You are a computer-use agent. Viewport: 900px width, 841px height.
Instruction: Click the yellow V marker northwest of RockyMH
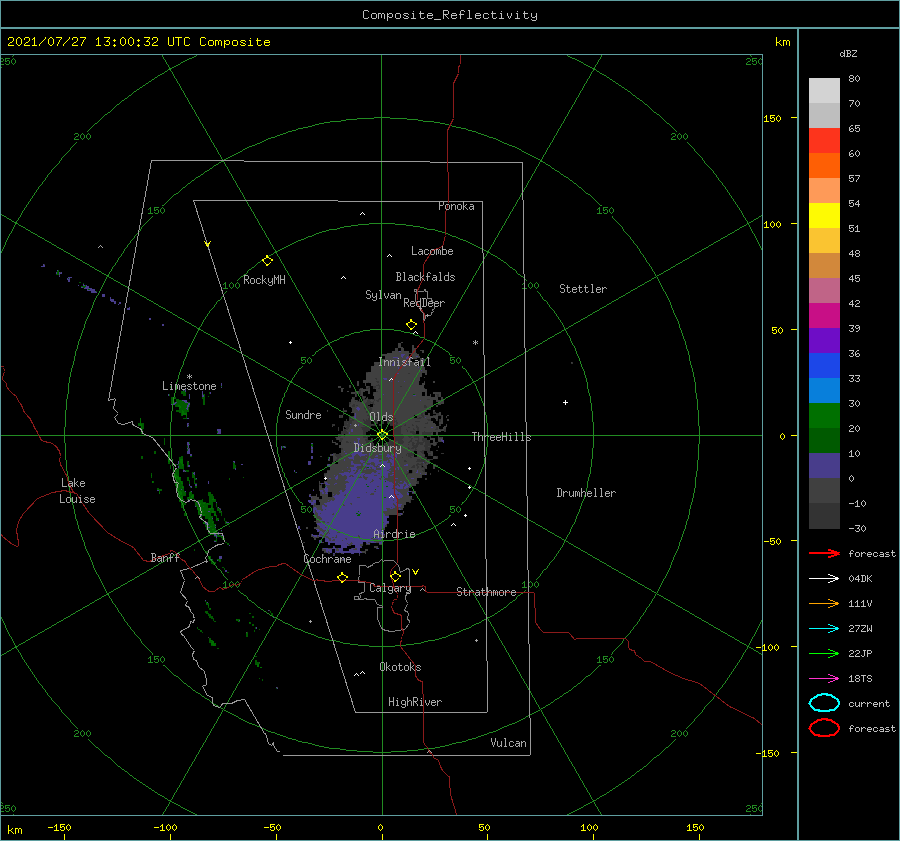(x=208, y=244)
